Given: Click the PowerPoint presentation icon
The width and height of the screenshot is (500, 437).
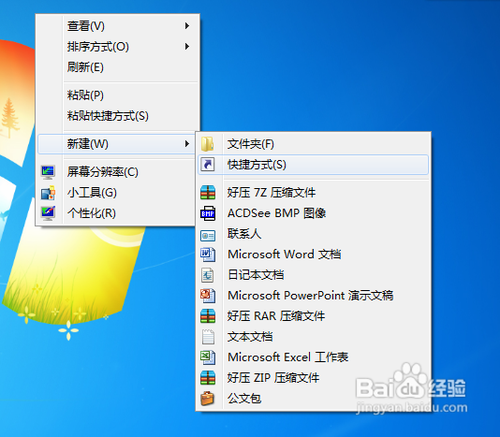Looking at the screenshot, I should coord(208,296).
